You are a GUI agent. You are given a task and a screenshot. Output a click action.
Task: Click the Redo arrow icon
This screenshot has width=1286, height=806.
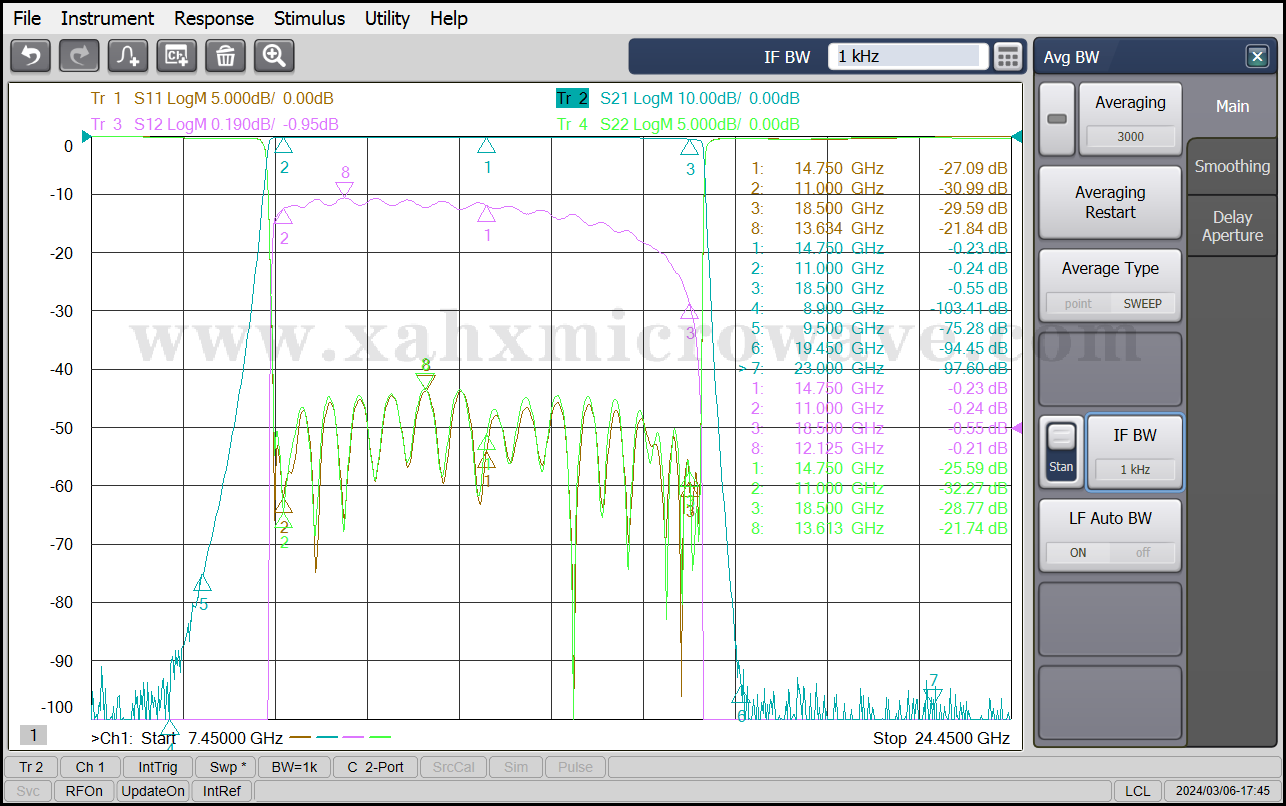point(79,56)
